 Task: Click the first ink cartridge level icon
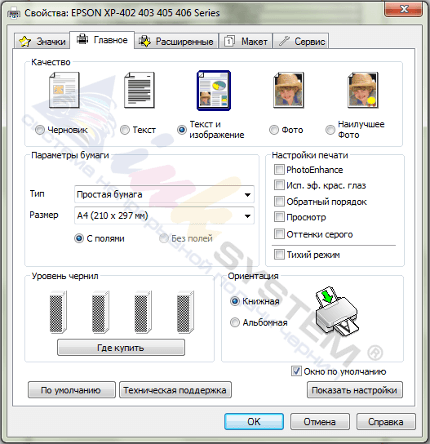click(x=58, y=312)
